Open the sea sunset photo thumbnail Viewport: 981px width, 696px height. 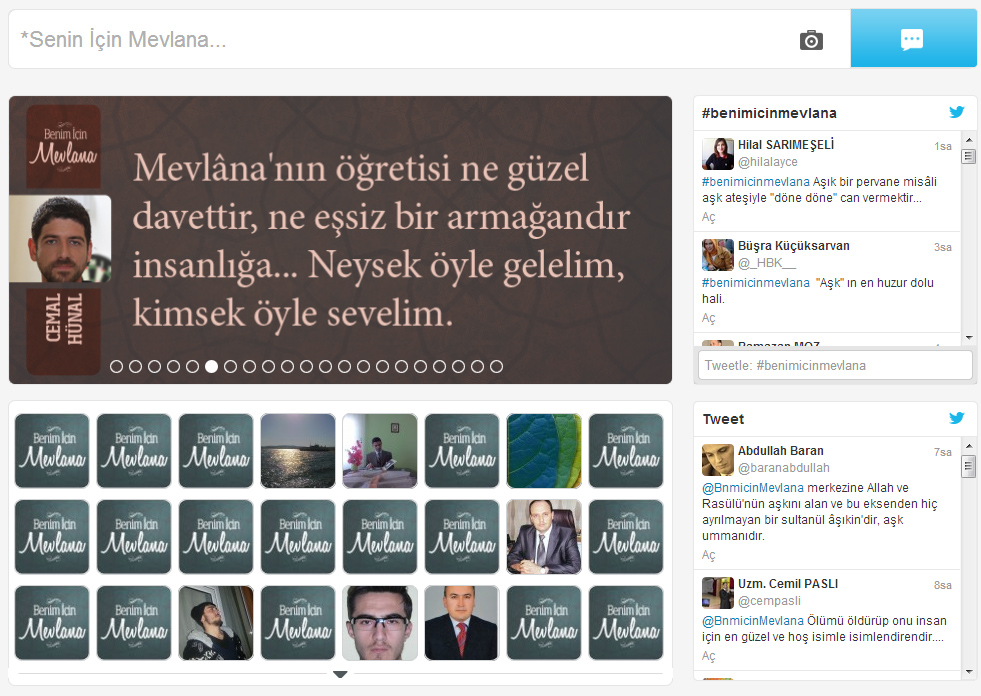[298, 451]
